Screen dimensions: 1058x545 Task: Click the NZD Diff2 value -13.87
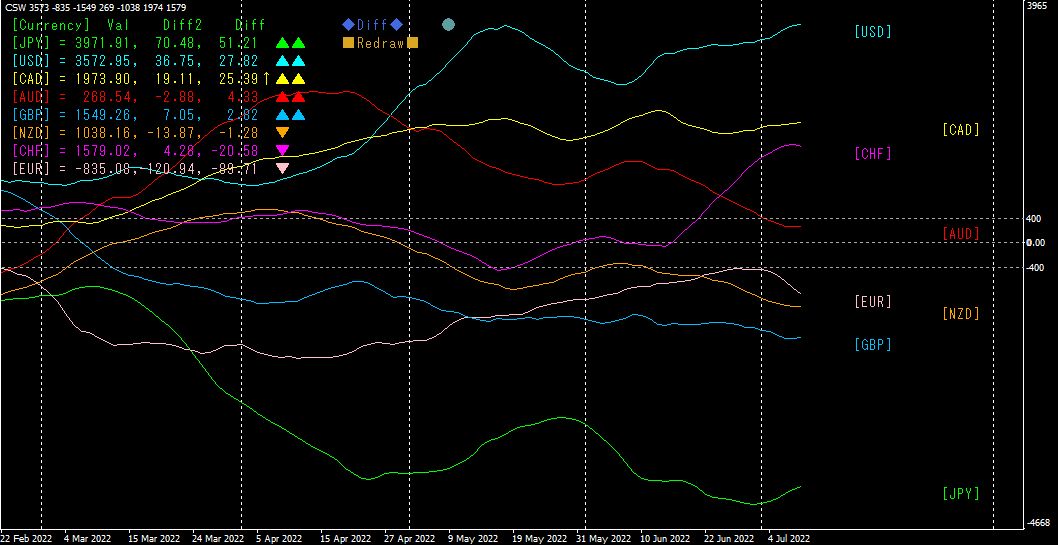tap(169, 132)
